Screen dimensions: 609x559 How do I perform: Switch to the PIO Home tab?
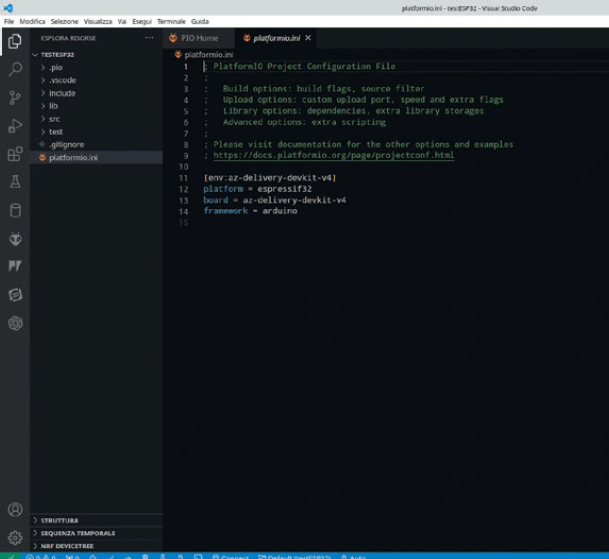(199, 38)
